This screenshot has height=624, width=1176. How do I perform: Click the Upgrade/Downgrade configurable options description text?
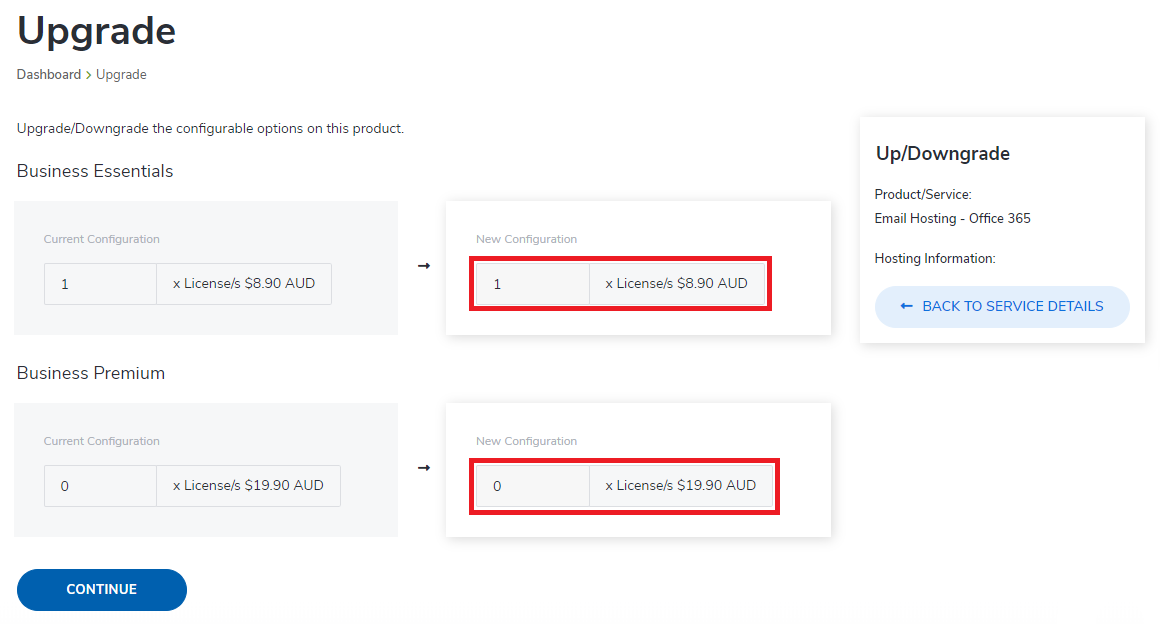coord(210,128)
